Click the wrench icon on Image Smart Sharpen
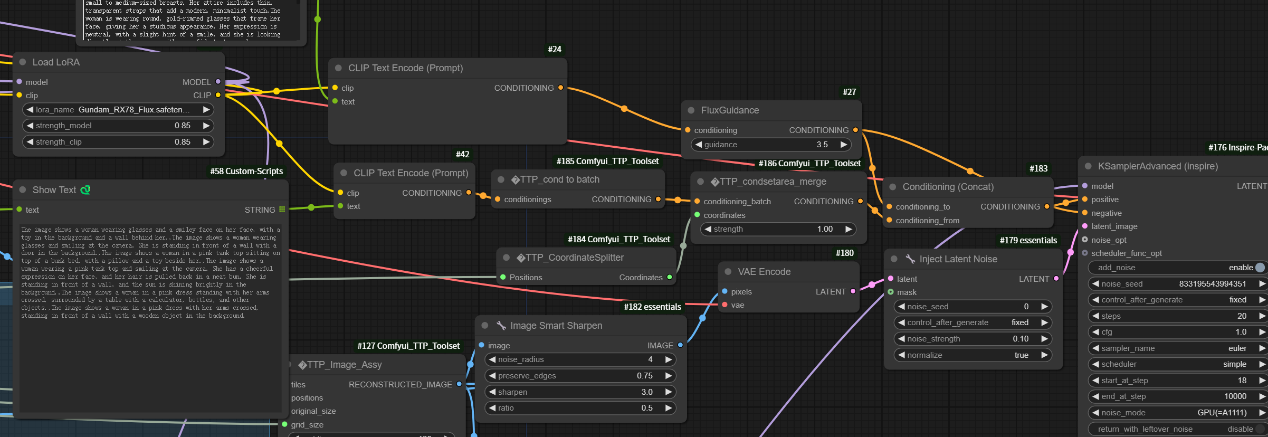1268x437 pixels. (500, 326)
